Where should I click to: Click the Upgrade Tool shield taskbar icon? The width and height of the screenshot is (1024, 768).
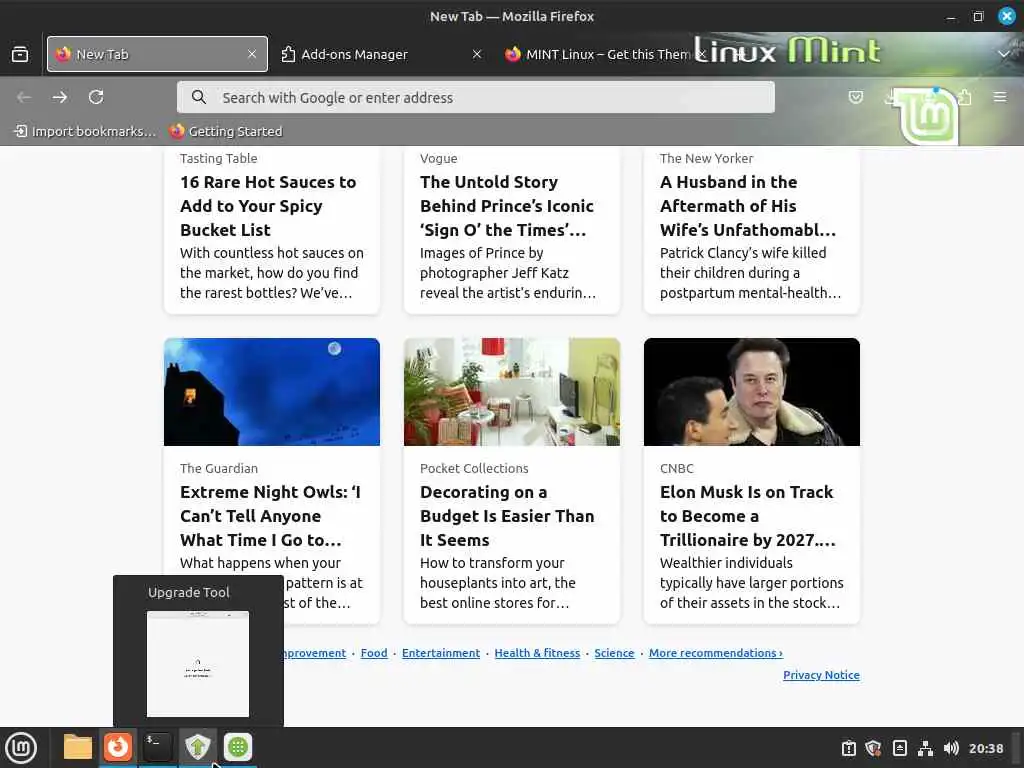[197, 747]
